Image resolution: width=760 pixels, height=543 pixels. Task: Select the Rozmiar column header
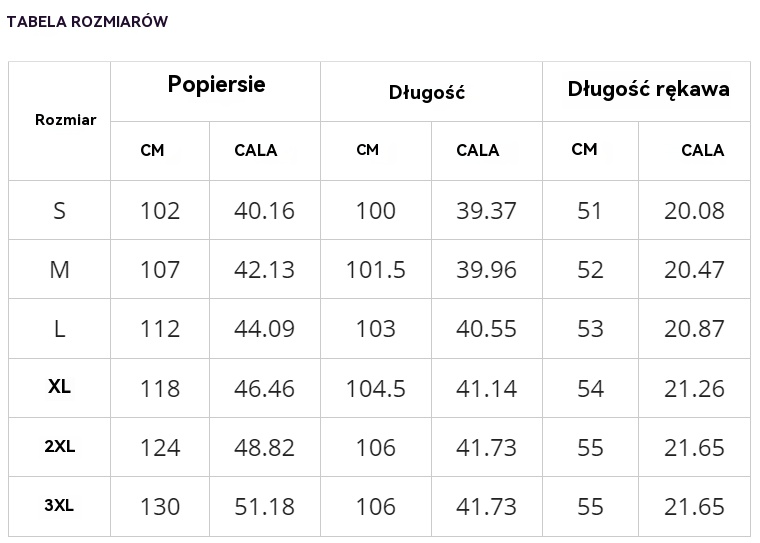(66, 120)
